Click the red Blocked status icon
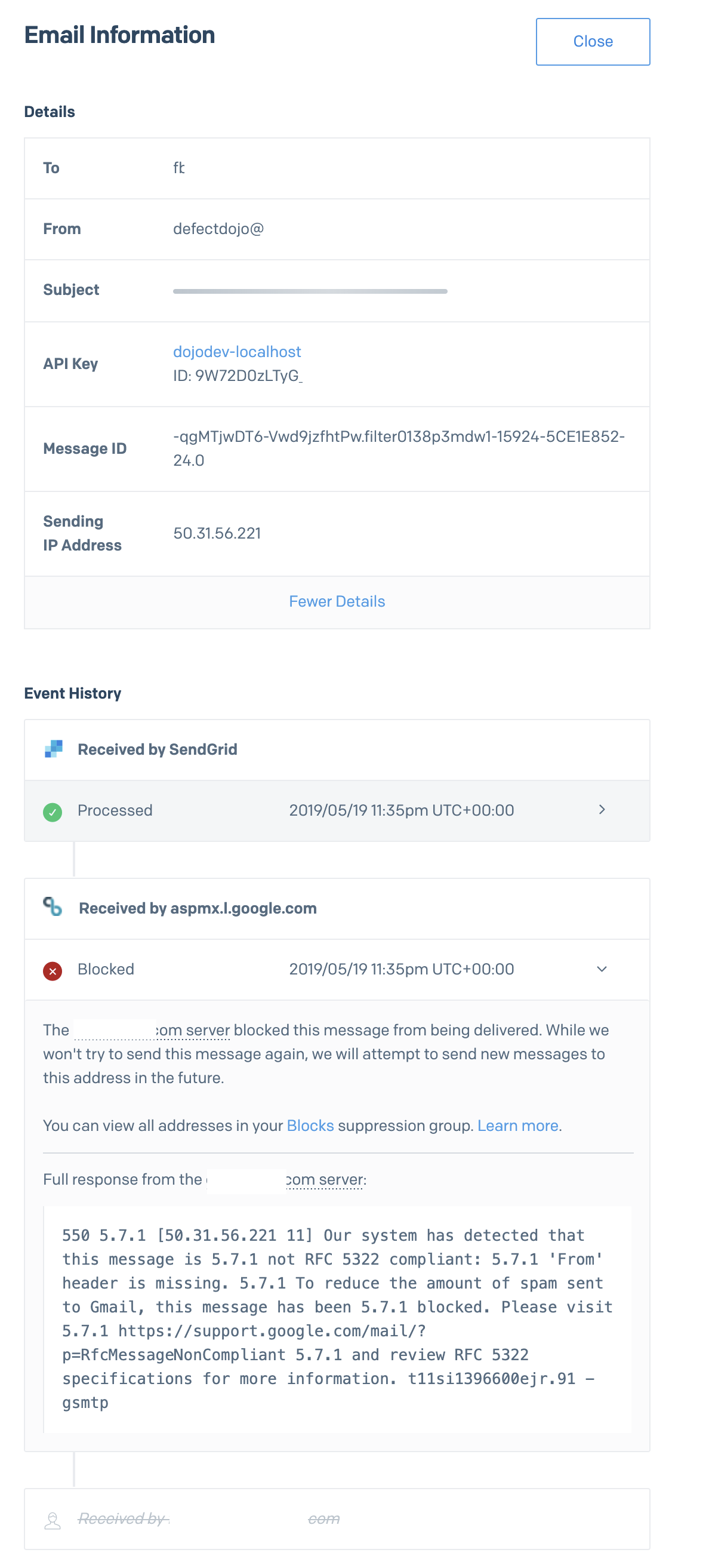709x1568 pixels. point(53,969)
